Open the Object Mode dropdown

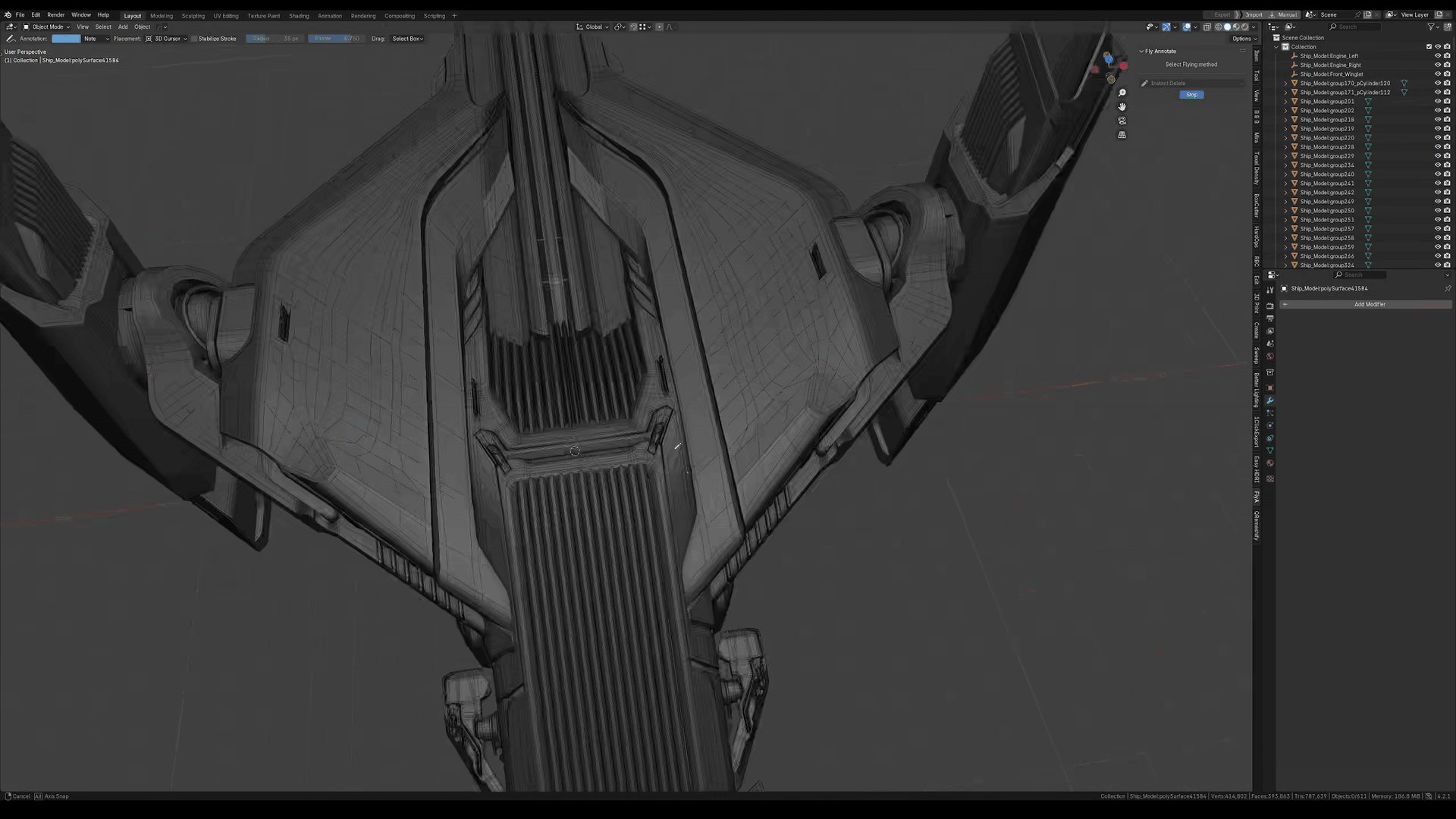tap(47, 27)
